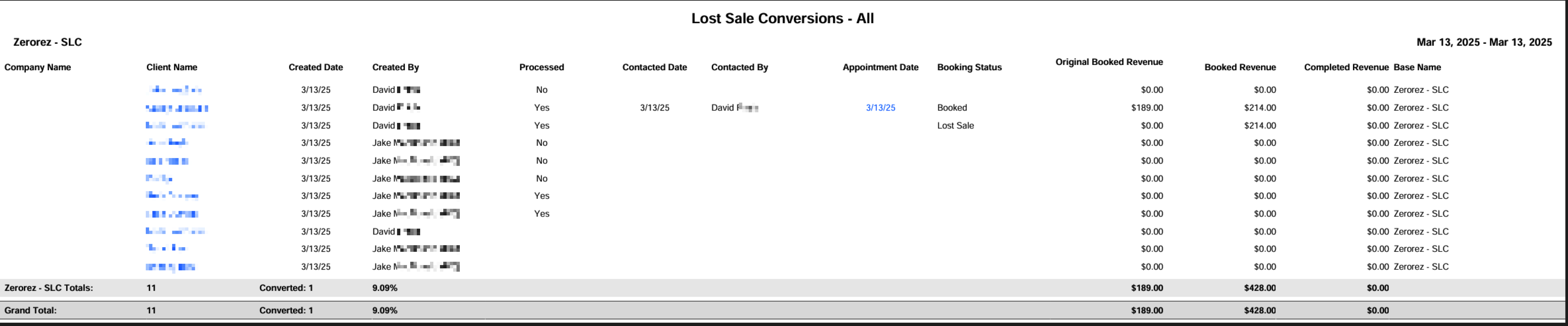Click the Completed Revenue column header
1568x326 pixels.
[1346, 67]
